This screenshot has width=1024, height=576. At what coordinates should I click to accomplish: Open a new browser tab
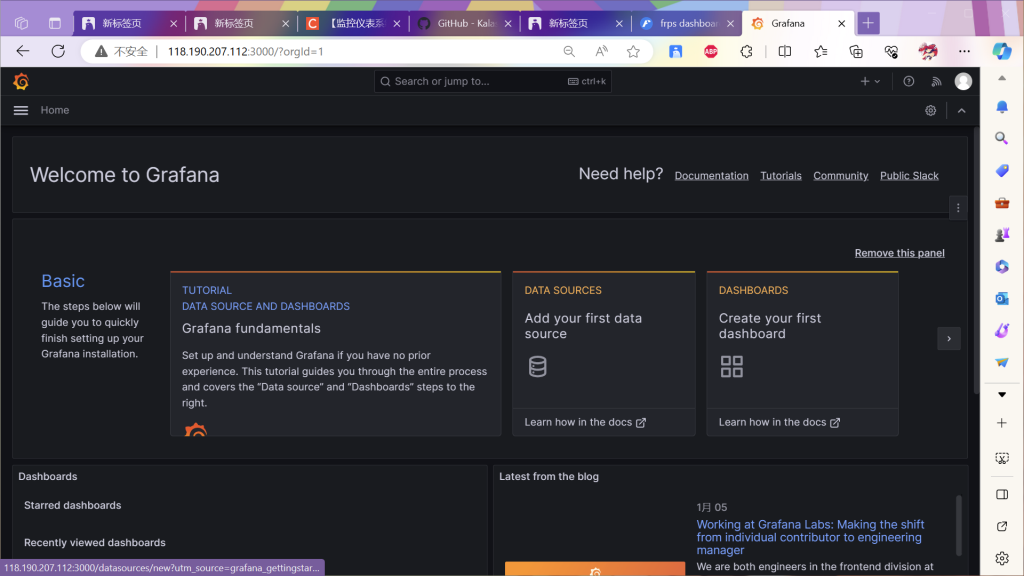coord(868,24)
